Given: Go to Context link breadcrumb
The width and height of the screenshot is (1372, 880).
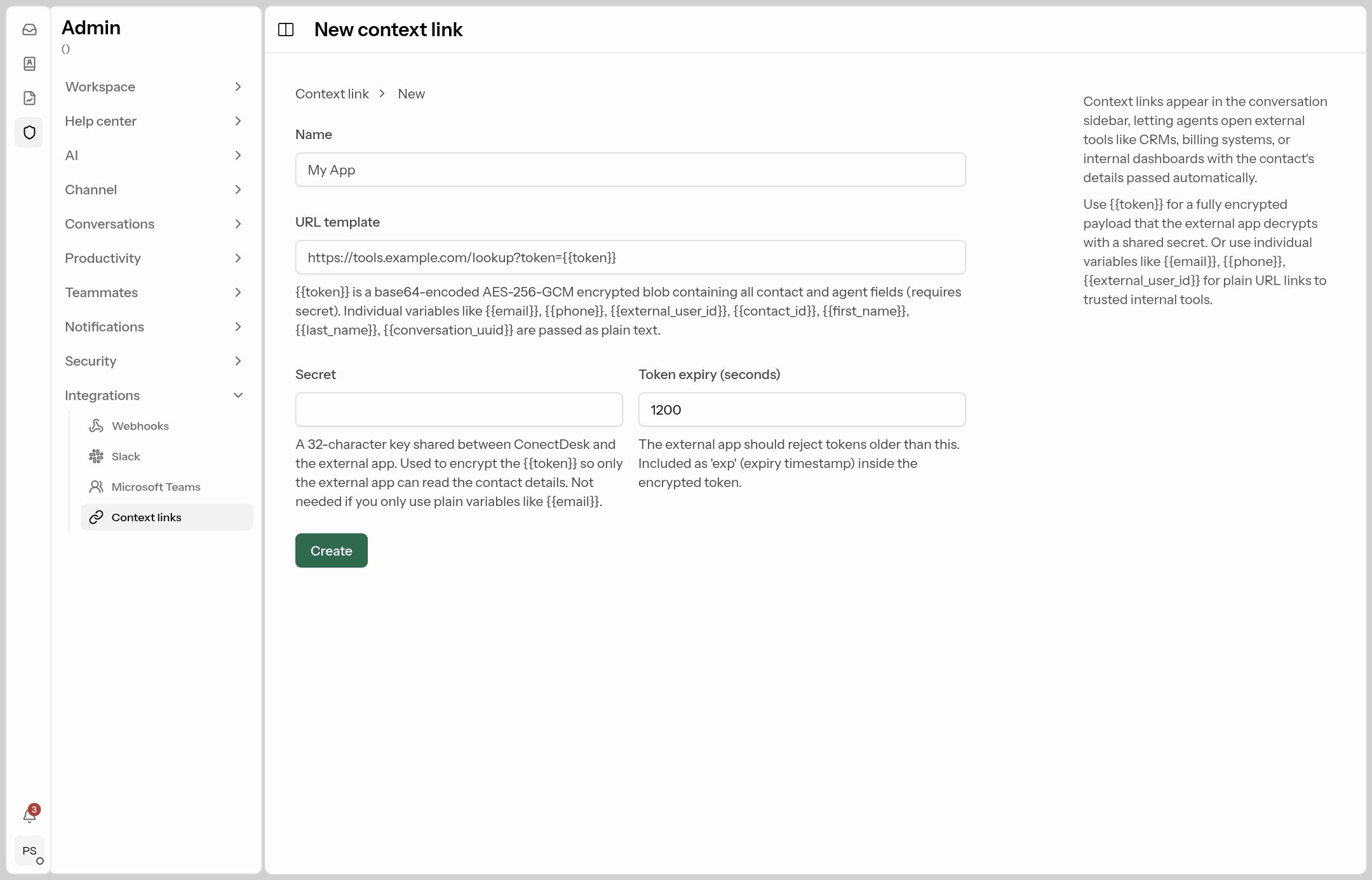Looking at the screenshot, I should coord(332,94).
